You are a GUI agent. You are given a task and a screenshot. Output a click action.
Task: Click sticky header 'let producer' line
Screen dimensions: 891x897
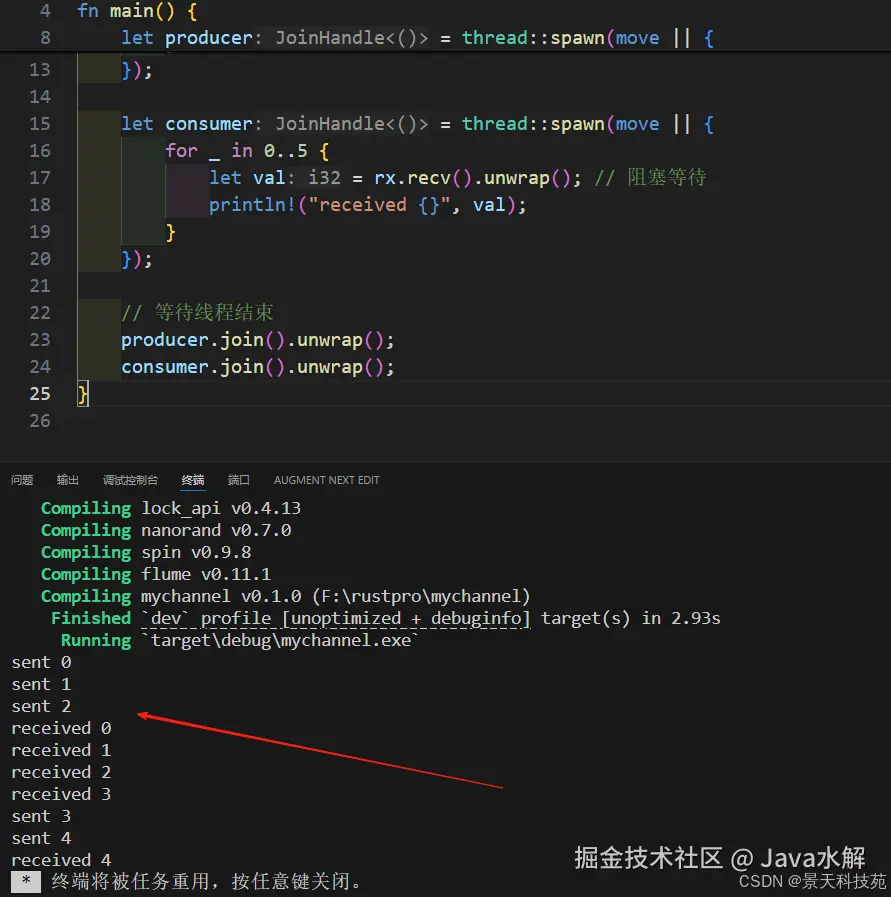417,38
